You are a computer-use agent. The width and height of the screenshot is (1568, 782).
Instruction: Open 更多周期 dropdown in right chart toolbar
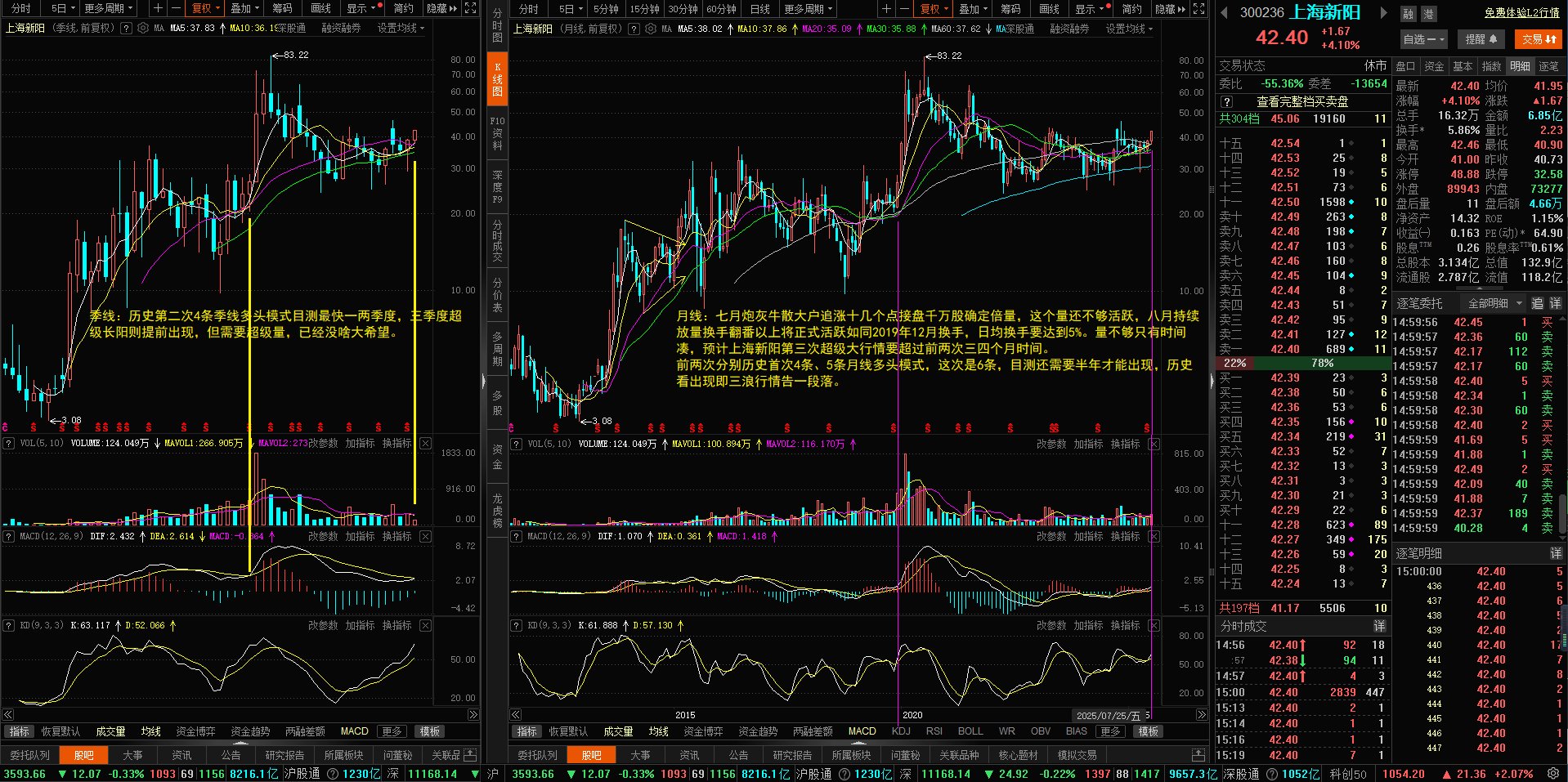[x=809, y=8]
